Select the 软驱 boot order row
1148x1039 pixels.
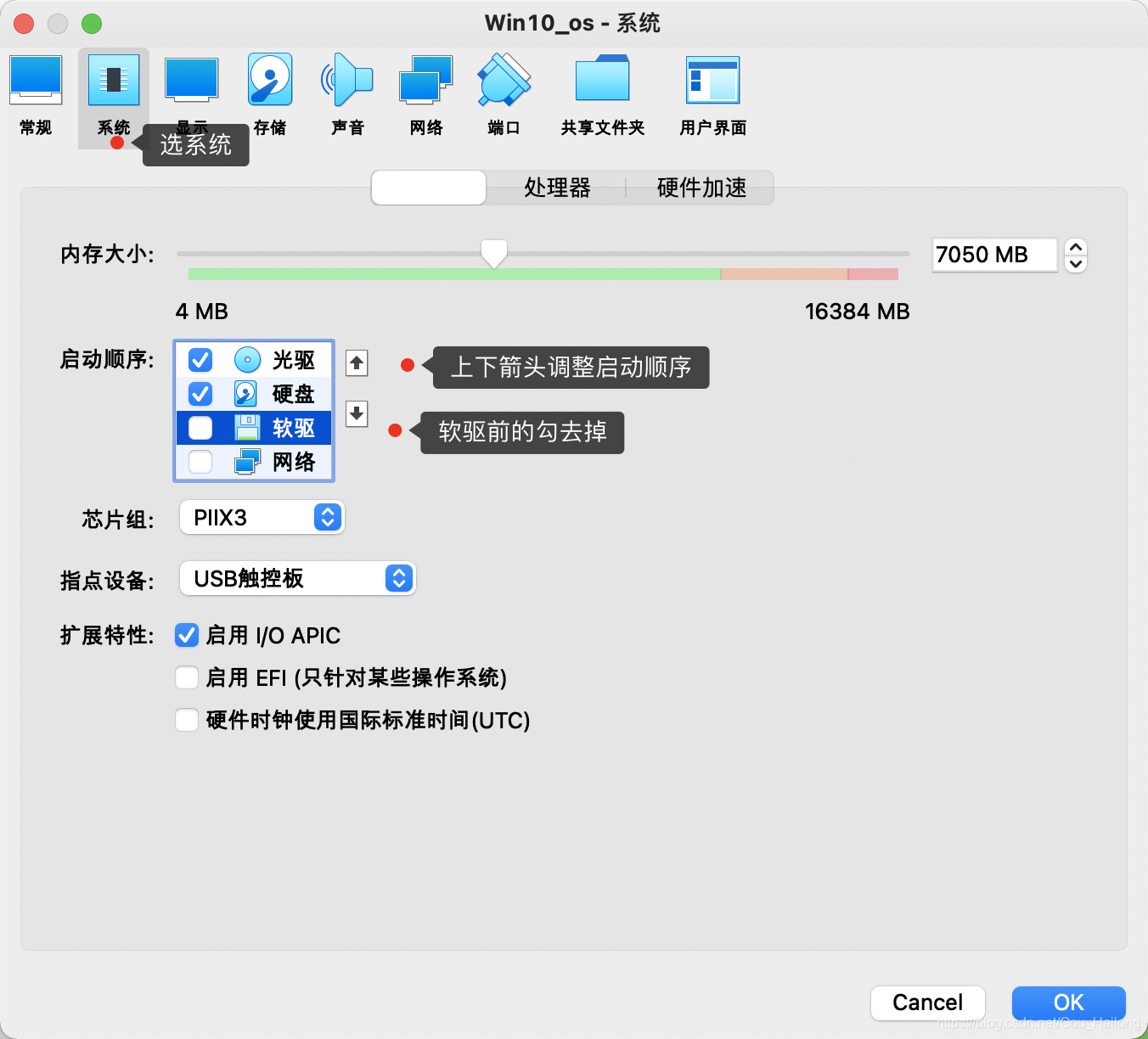[x=254, y=428]
